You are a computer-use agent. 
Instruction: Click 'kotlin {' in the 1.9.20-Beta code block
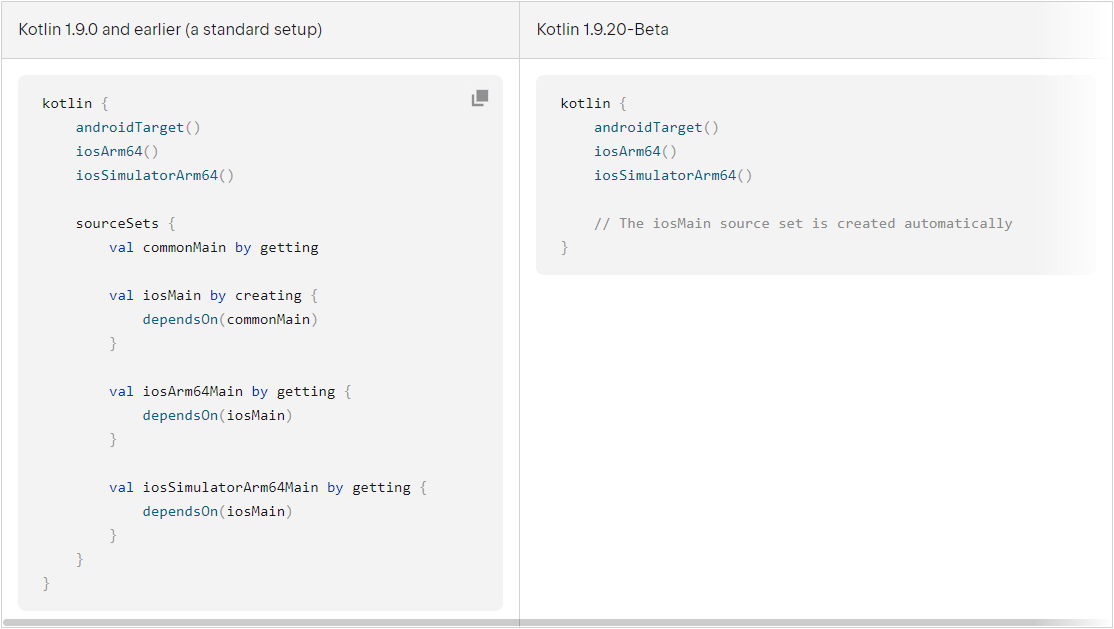point(594,104)
